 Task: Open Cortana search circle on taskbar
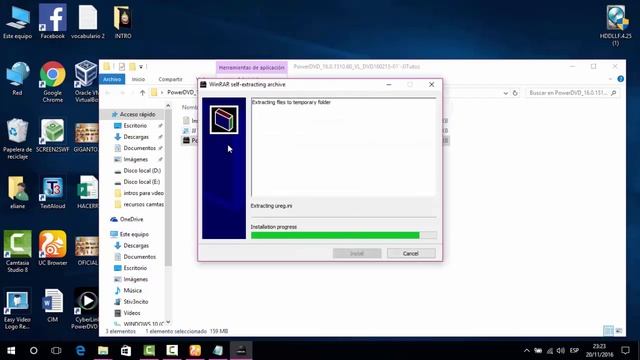tap(33, 351)
